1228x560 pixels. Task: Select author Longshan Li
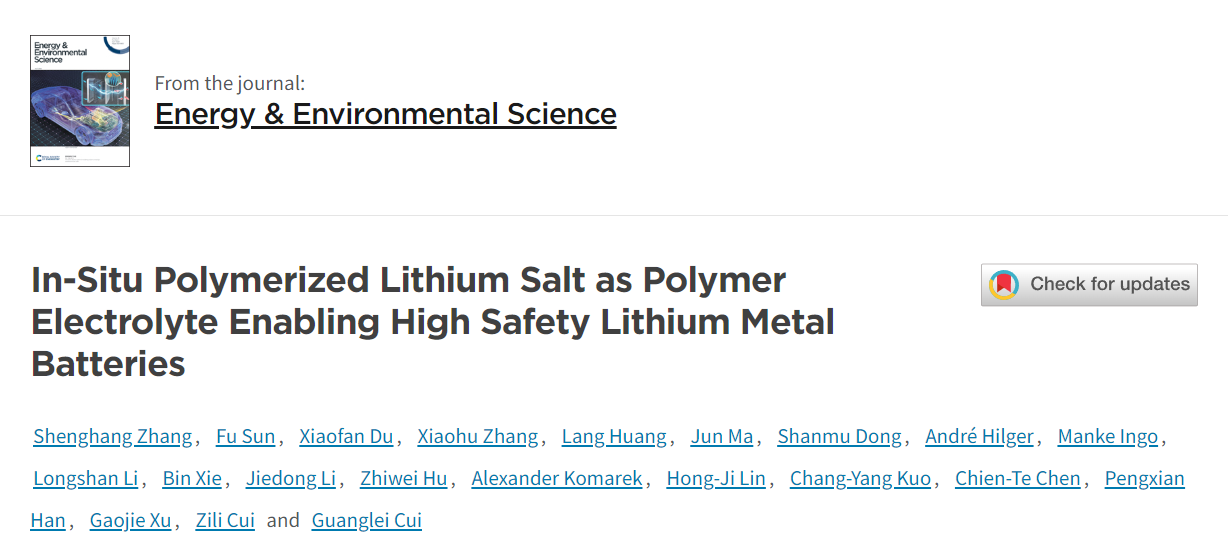click(x=86, y=478)
